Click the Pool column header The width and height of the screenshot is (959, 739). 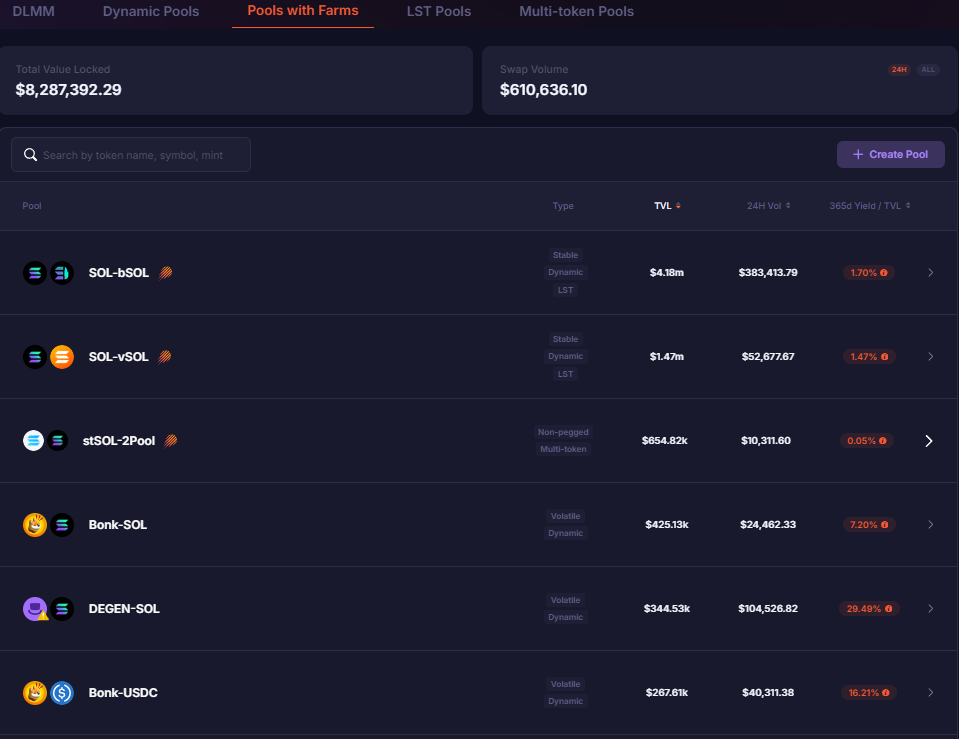point(32,206)
